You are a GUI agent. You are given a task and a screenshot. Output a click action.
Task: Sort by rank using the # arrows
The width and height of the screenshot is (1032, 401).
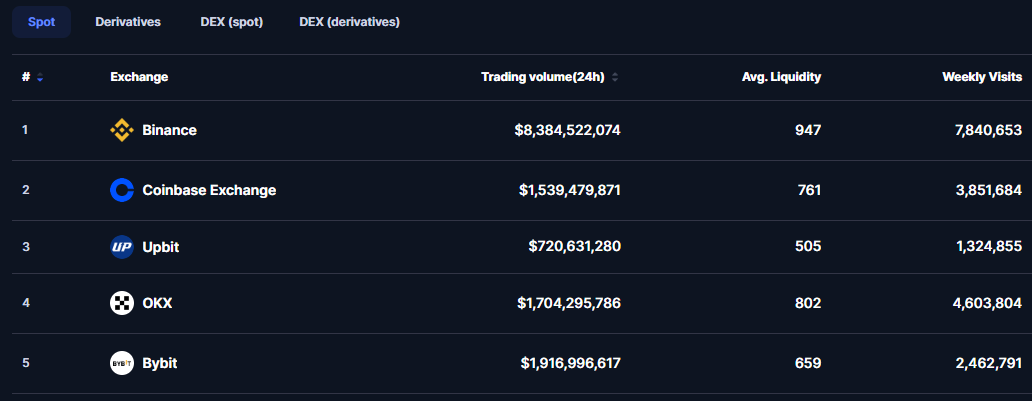pos(39,77)
